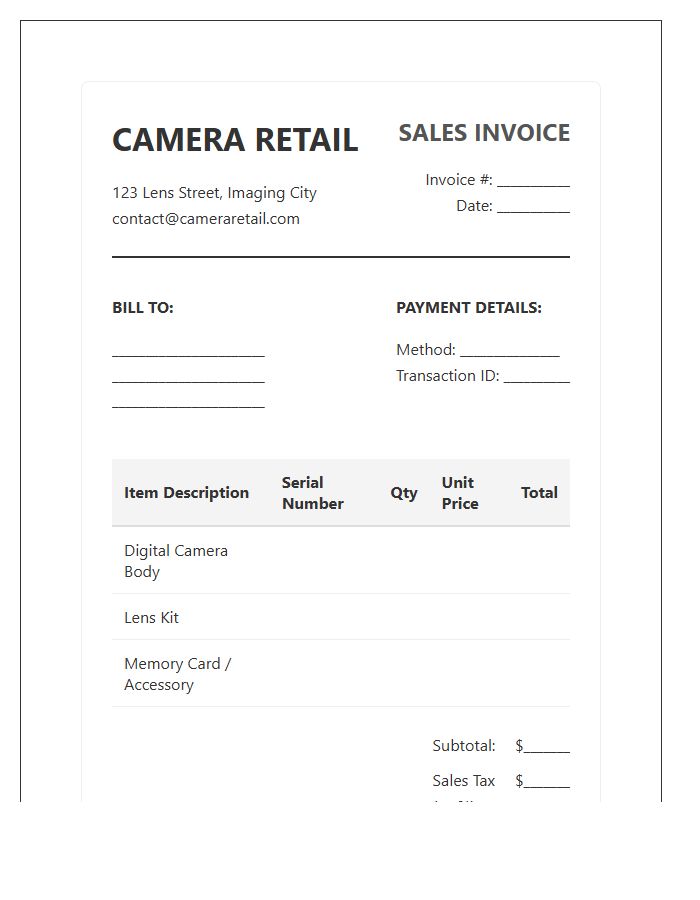Screen dimensions: 700x900
Task: Click the contact@cameraretail.com email text
Action: pyautogui.click(x=206, y=219)
